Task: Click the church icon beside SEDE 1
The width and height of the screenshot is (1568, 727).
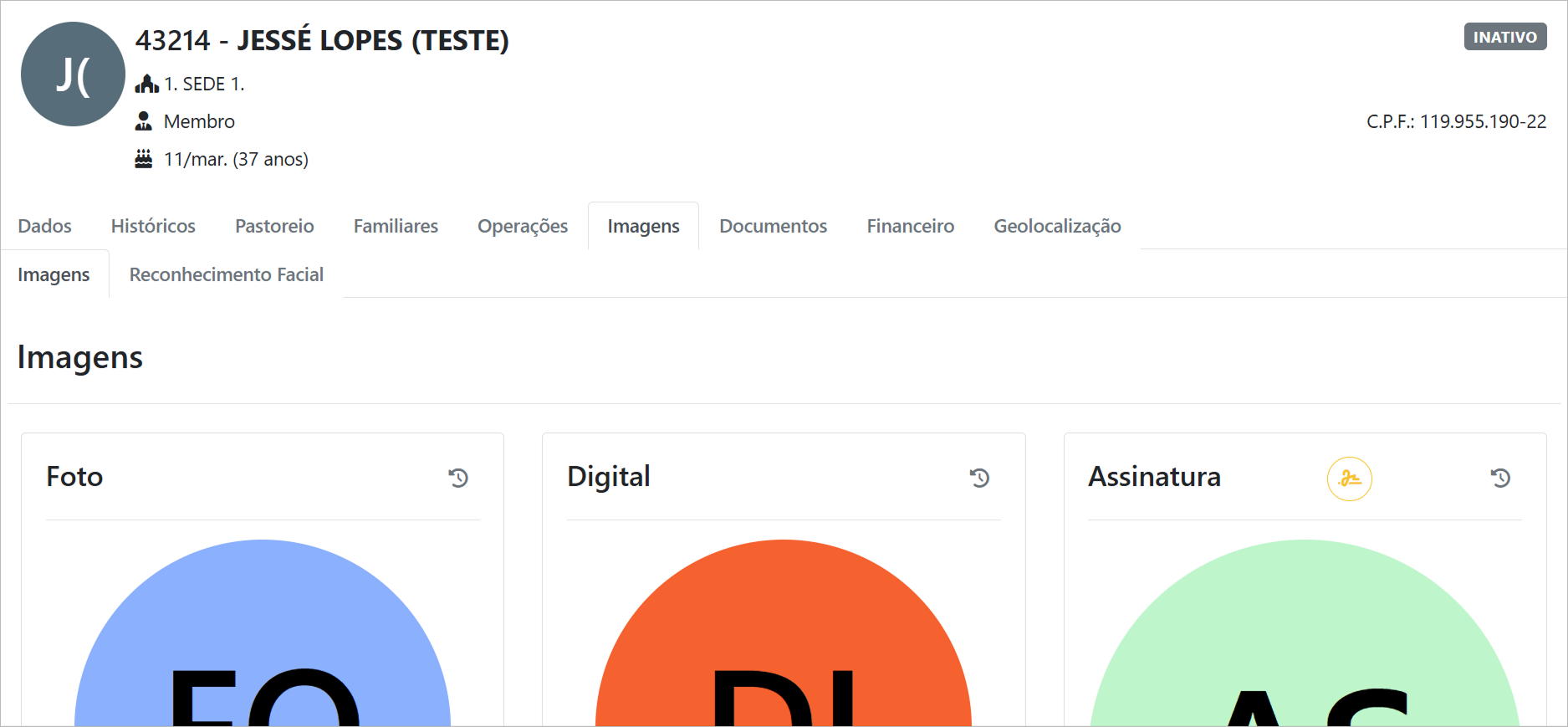Action: coord(146,84)
